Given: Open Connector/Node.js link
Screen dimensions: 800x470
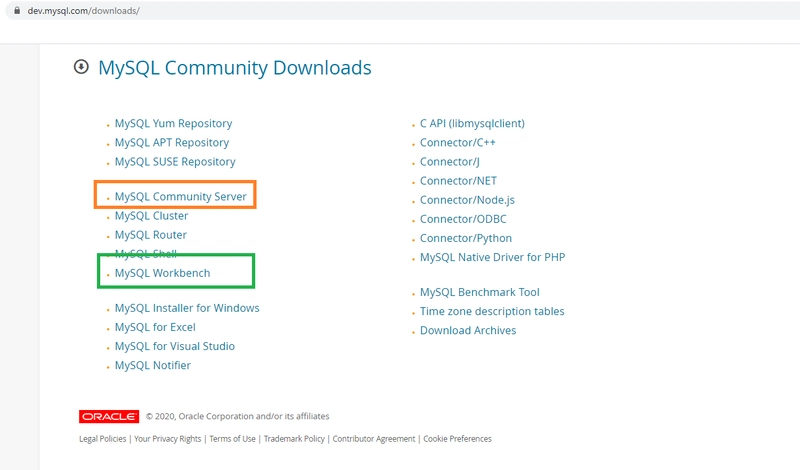Looking at the screenshot, I should [467, 200].
